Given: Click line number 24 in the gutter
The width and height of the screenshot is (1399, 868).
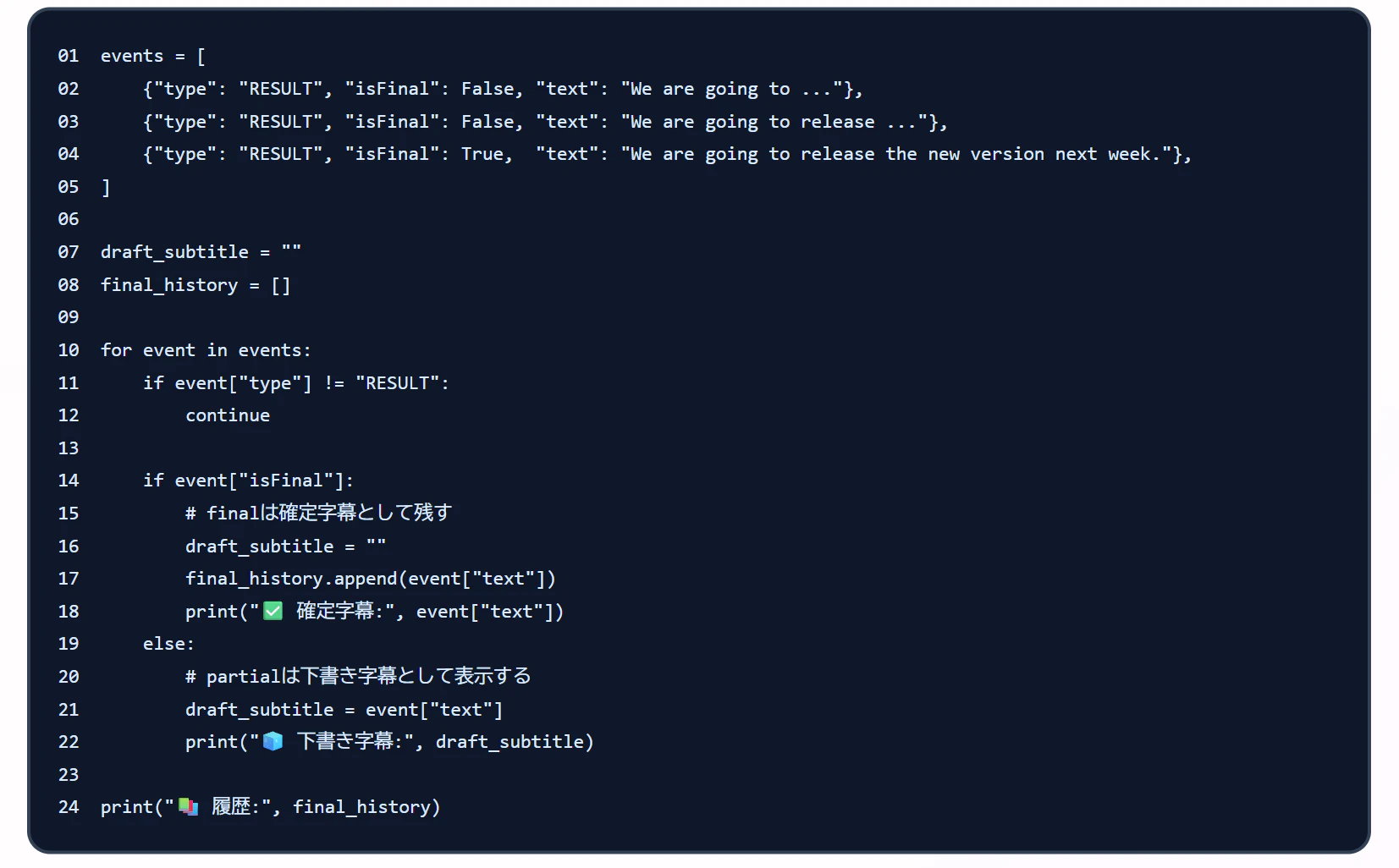Looking at the screenshot, I should point(69,807).
